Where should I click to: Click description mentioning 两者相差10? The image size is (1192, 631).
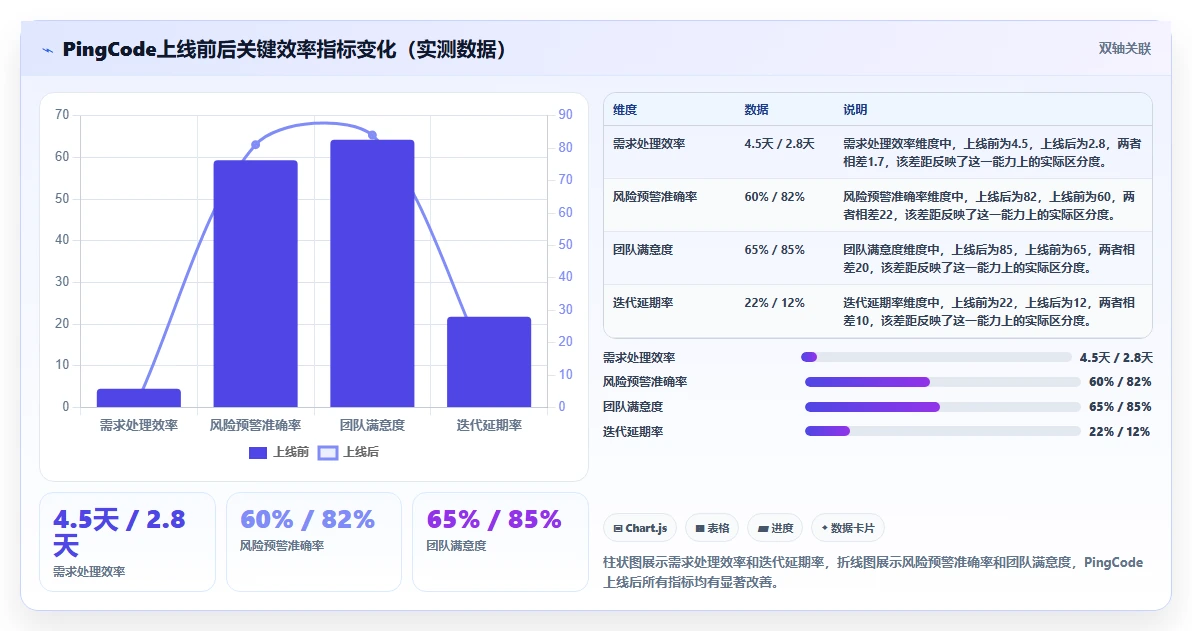tap(989, 312)
